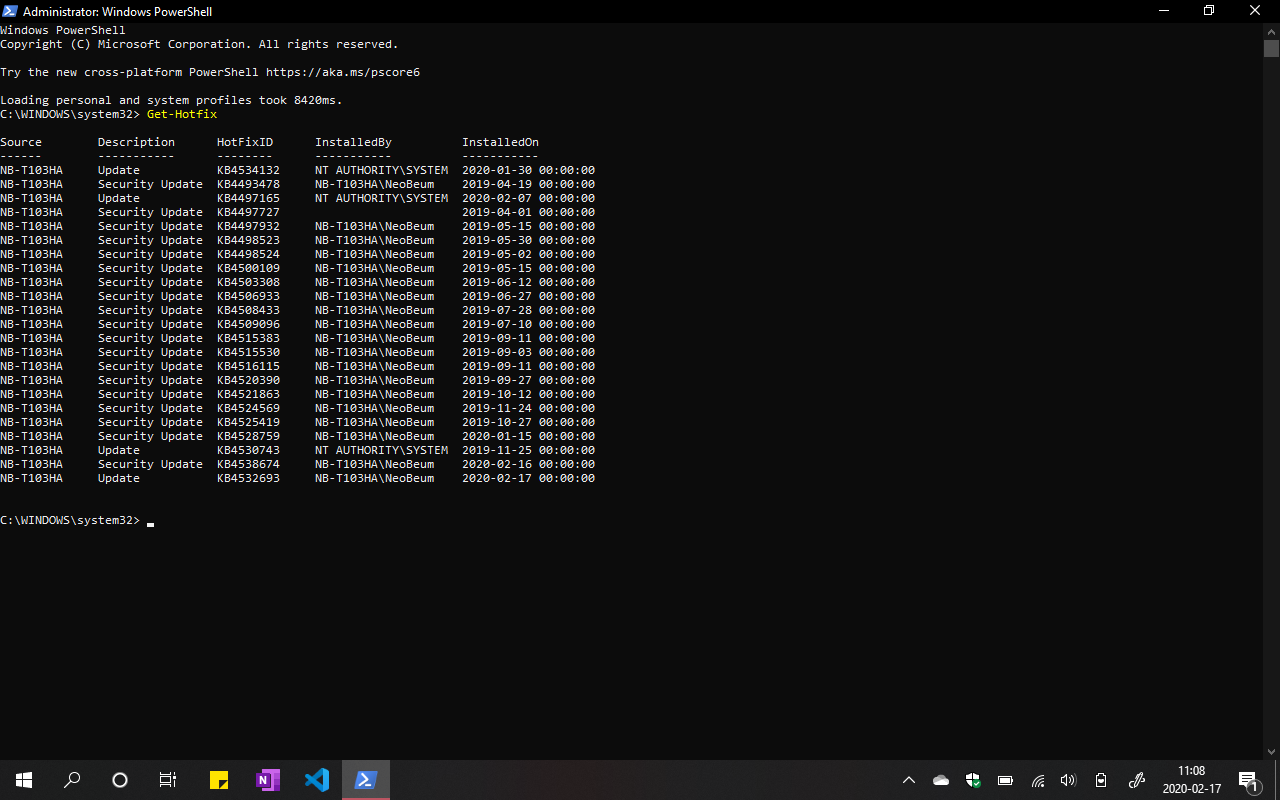1280x800 pixels.
Task: Expand the hidden tray icons chevron
Action: tap(908, 780)
